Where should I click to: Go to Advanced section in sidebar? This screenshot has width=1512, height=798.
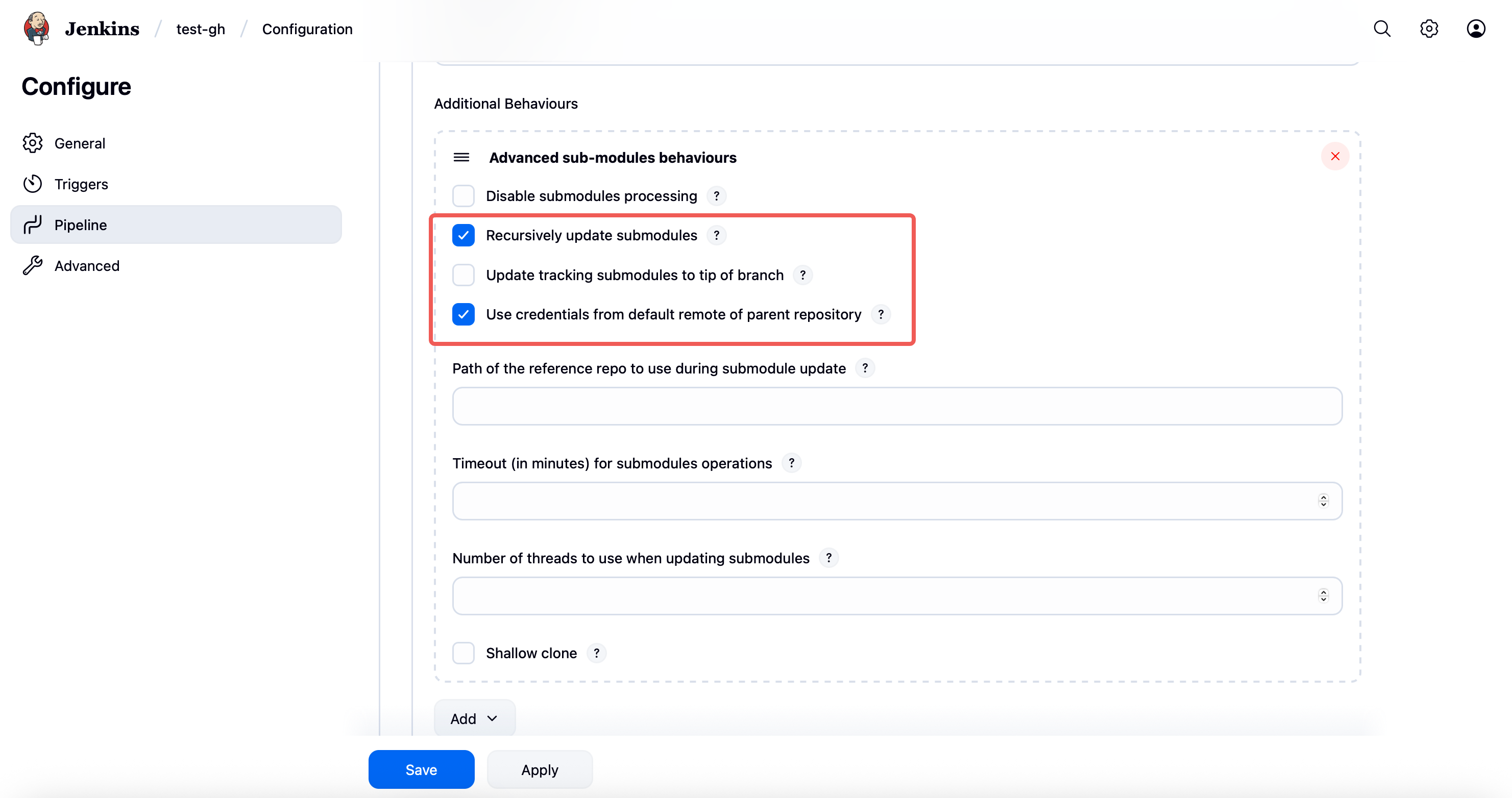click(176, 265)
